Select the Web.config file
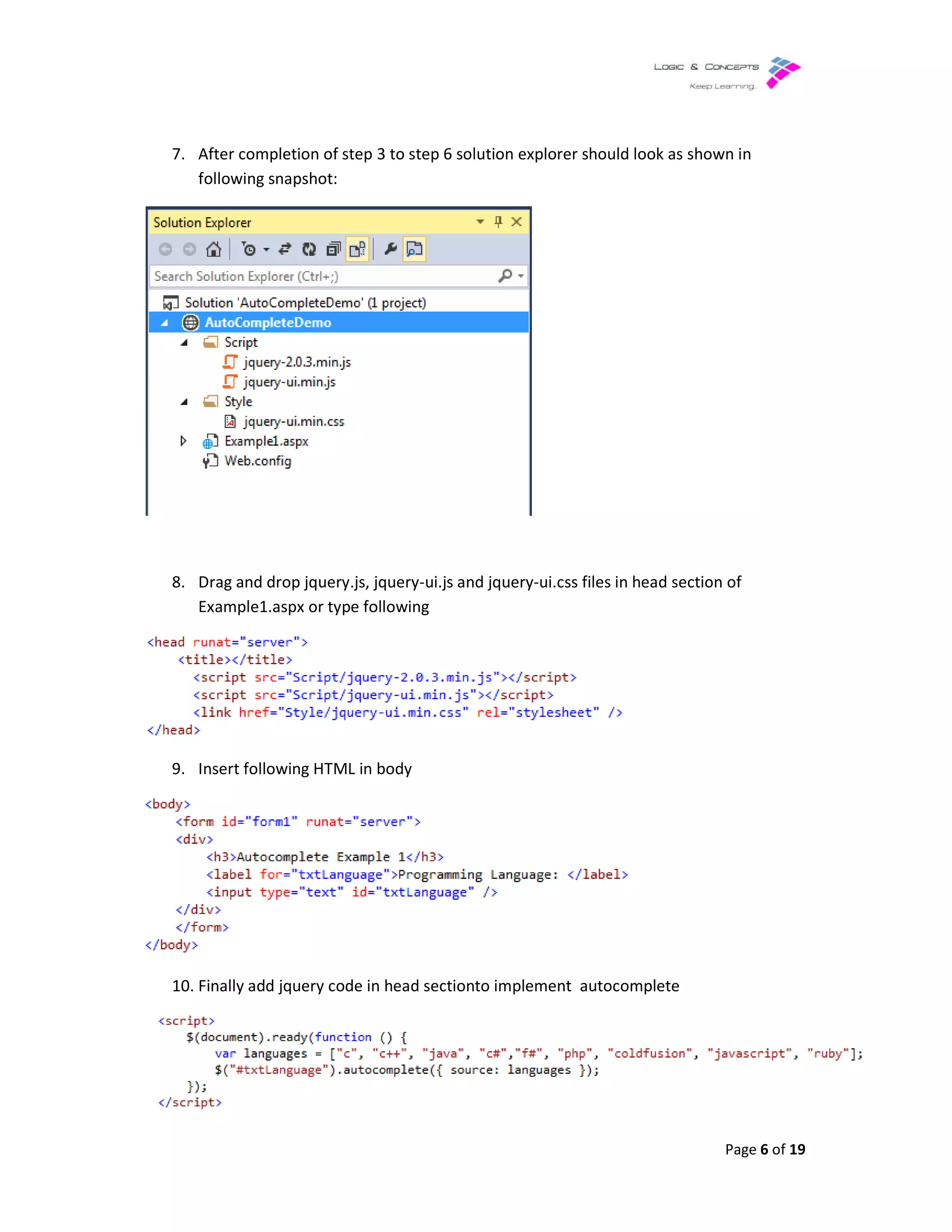 click(x=258, y=461)
